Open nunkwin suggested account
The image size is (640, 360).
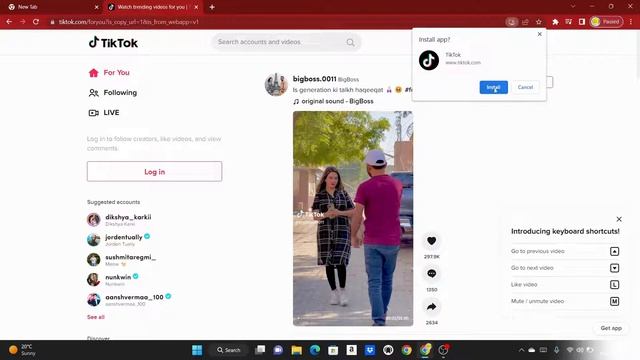pyautogui.click(x=113, y=280)
